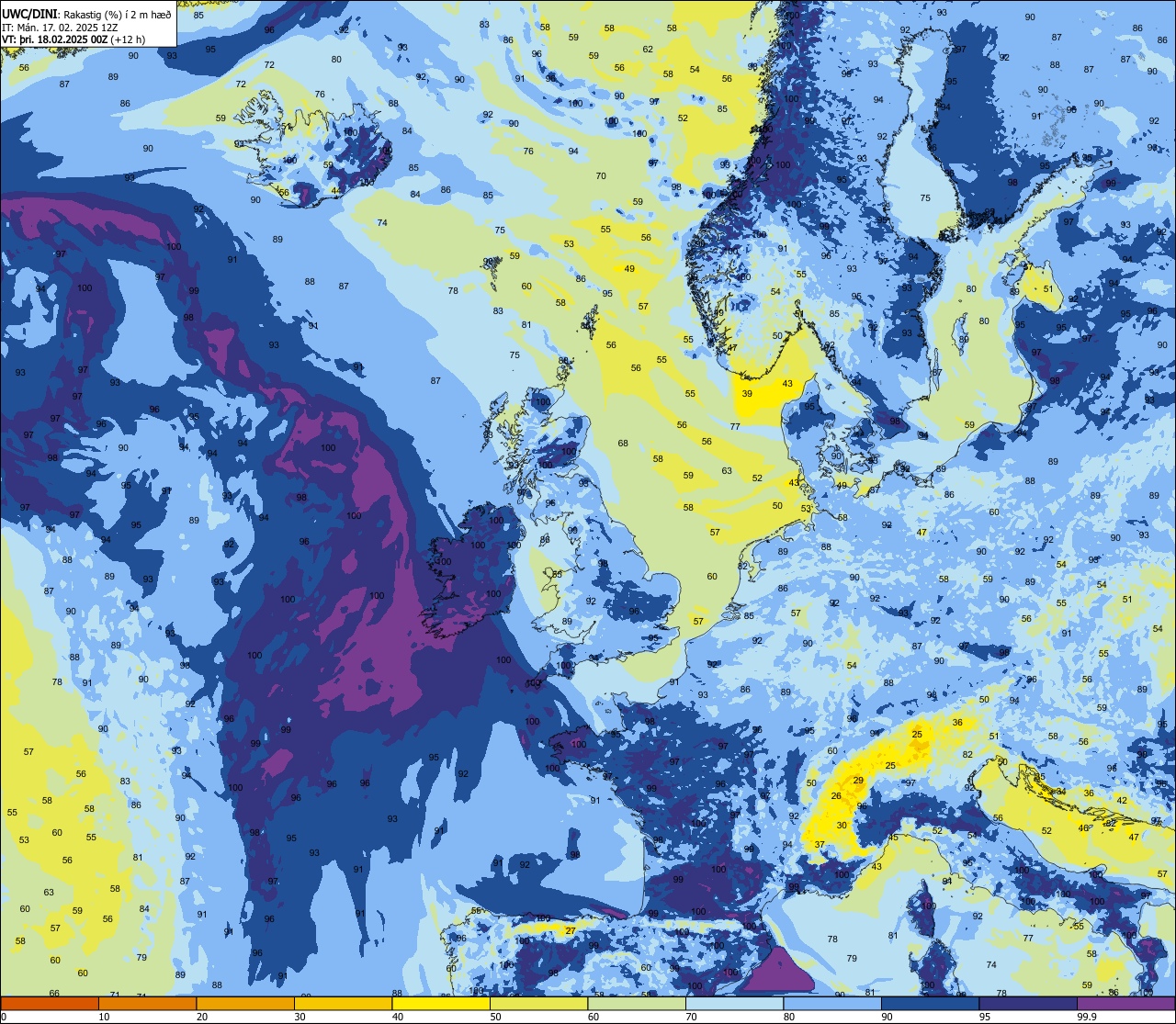Viewport: 1176px width, 1024px height.
Task: Click the '44' value on southern Iceland
Action: [336, 191]
